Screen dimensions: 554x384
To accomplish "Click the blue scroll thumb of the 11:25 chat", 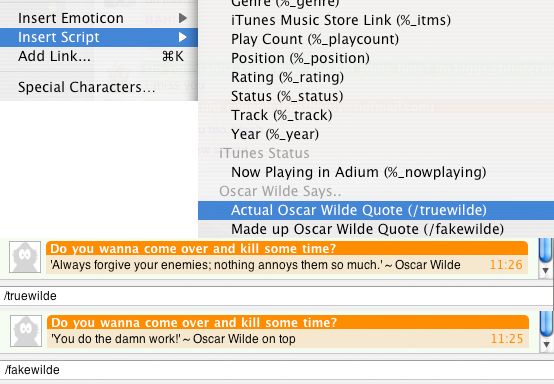I will 547,324.
